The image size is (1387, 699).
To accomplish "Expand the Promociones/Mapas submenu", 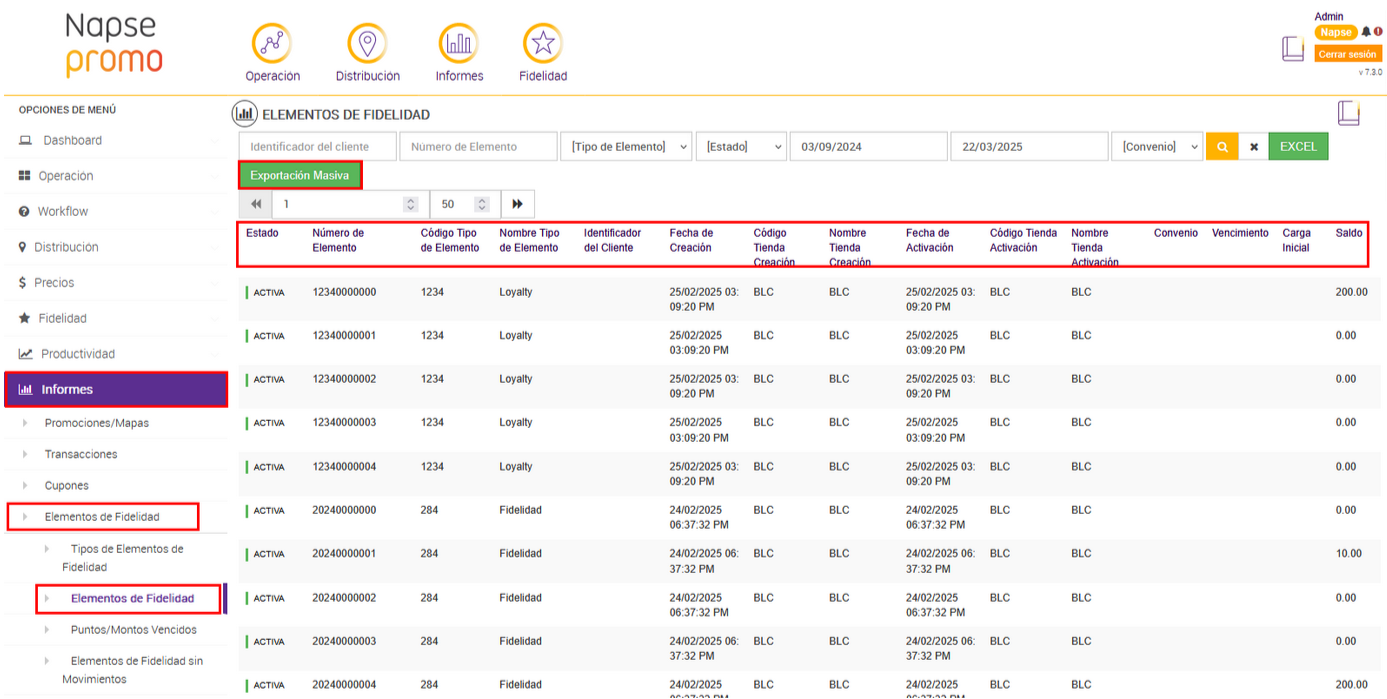I will pyautogui.click(x=96, y=423).
